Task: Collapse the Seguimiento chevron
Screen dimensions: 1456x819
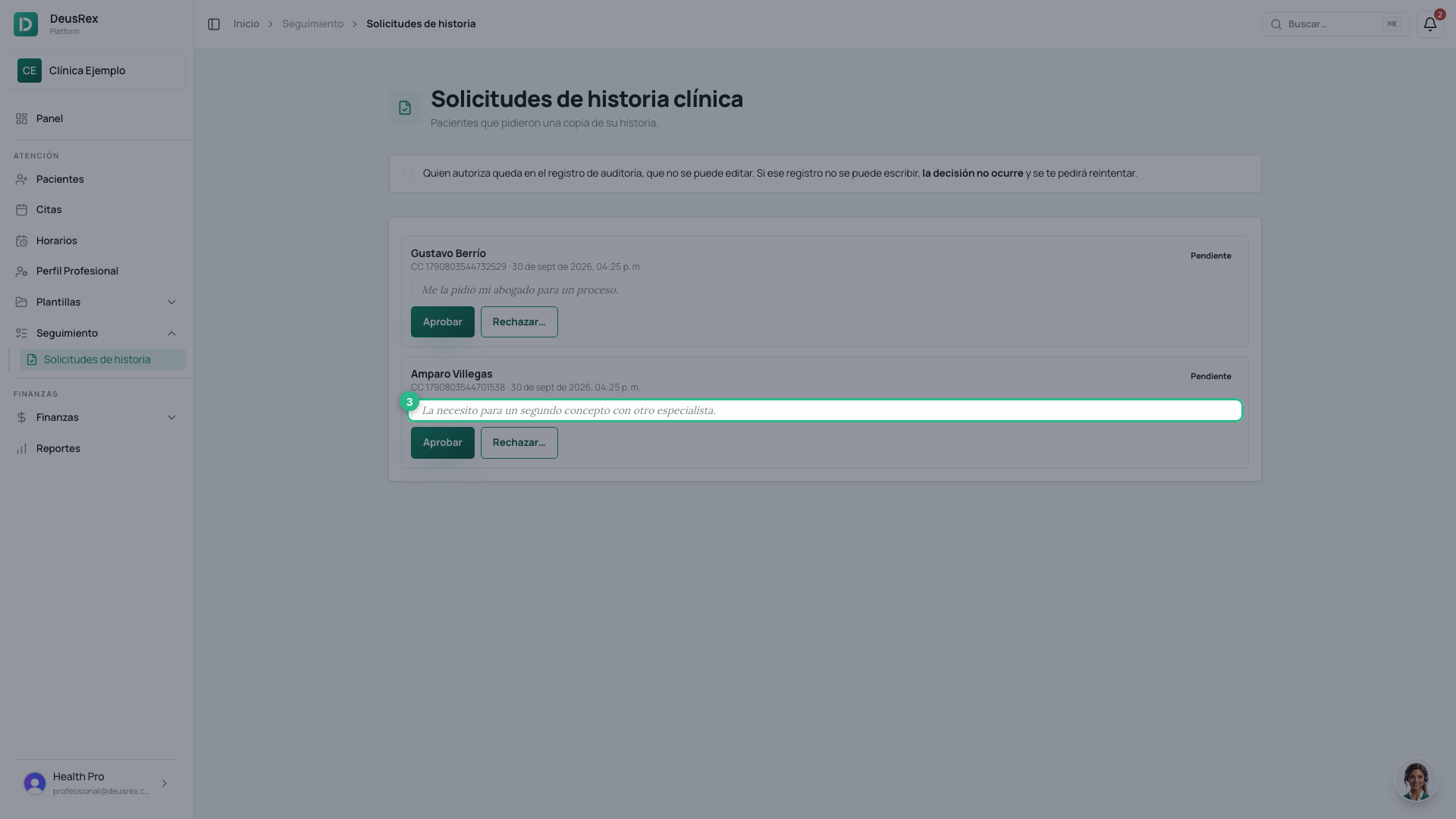Action: (x=171, y=334)
